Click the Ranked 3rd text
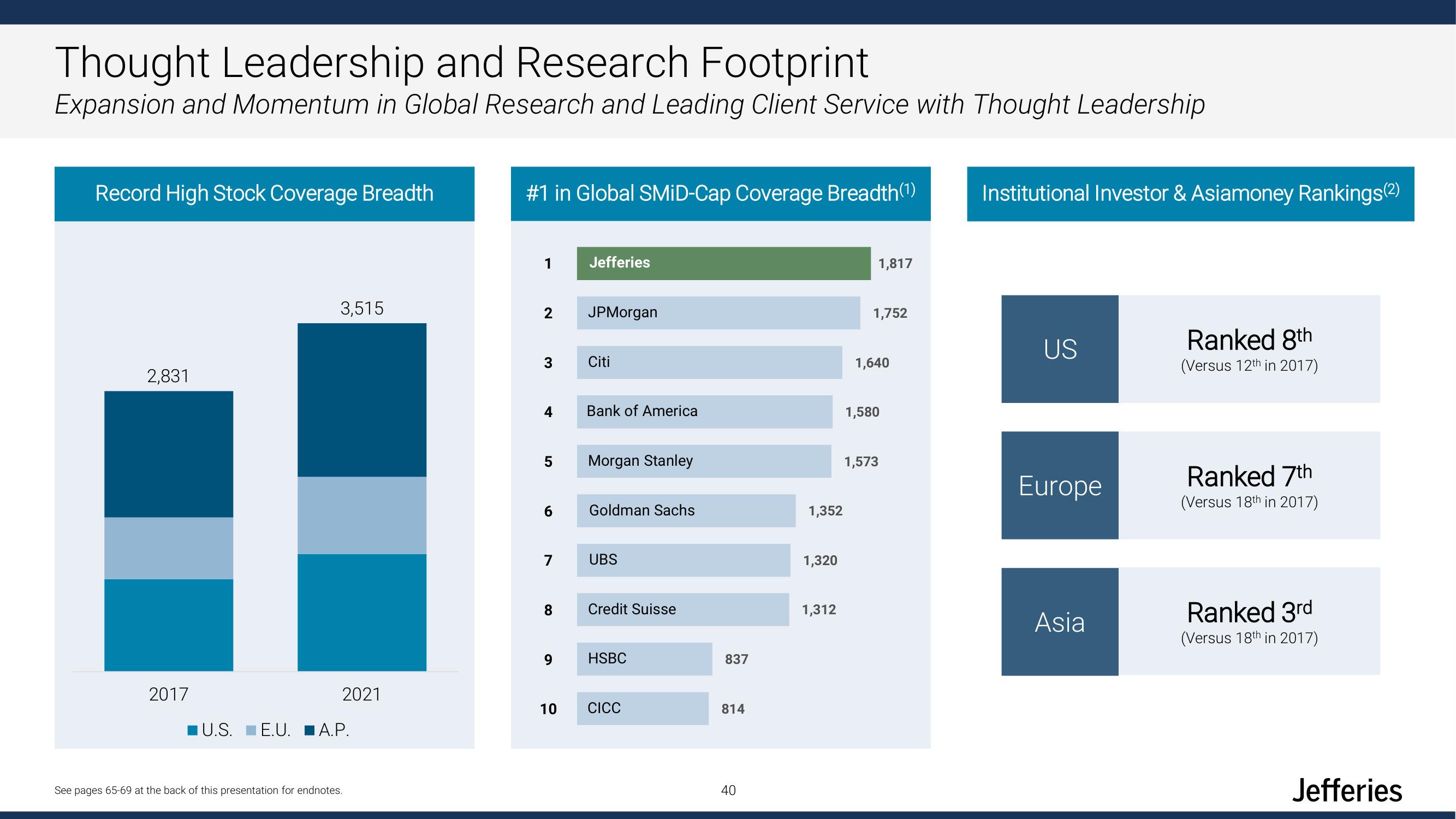The height and width of the screenshot is (819, 1456). click(x=1249, y=612)
